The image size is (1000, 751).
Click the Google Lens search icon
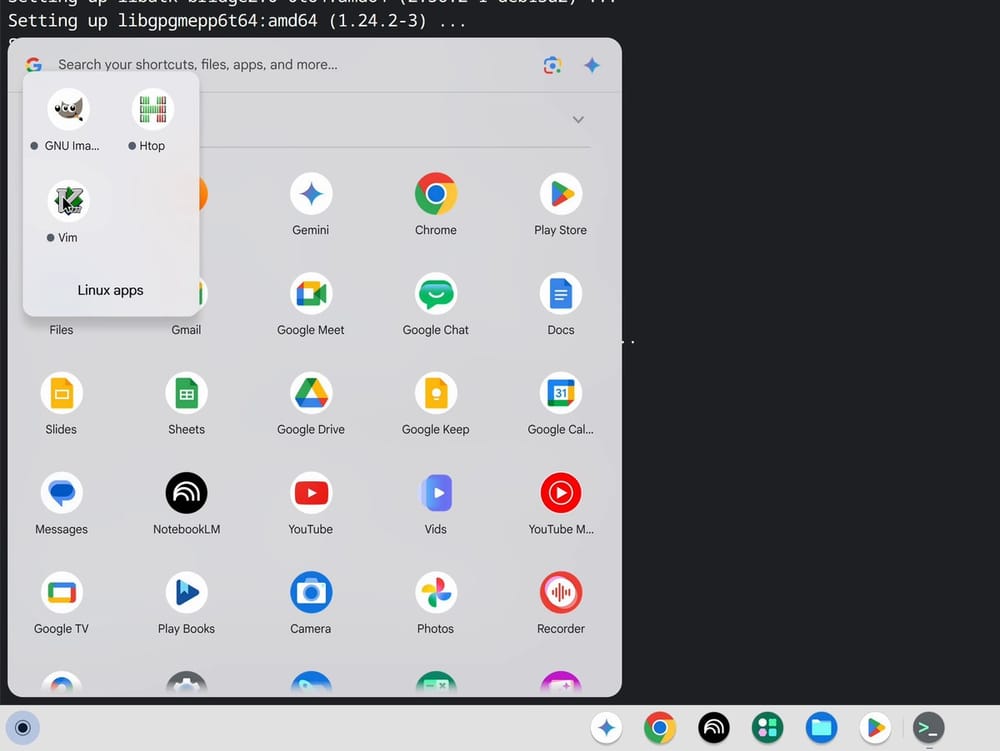point(552,65)
